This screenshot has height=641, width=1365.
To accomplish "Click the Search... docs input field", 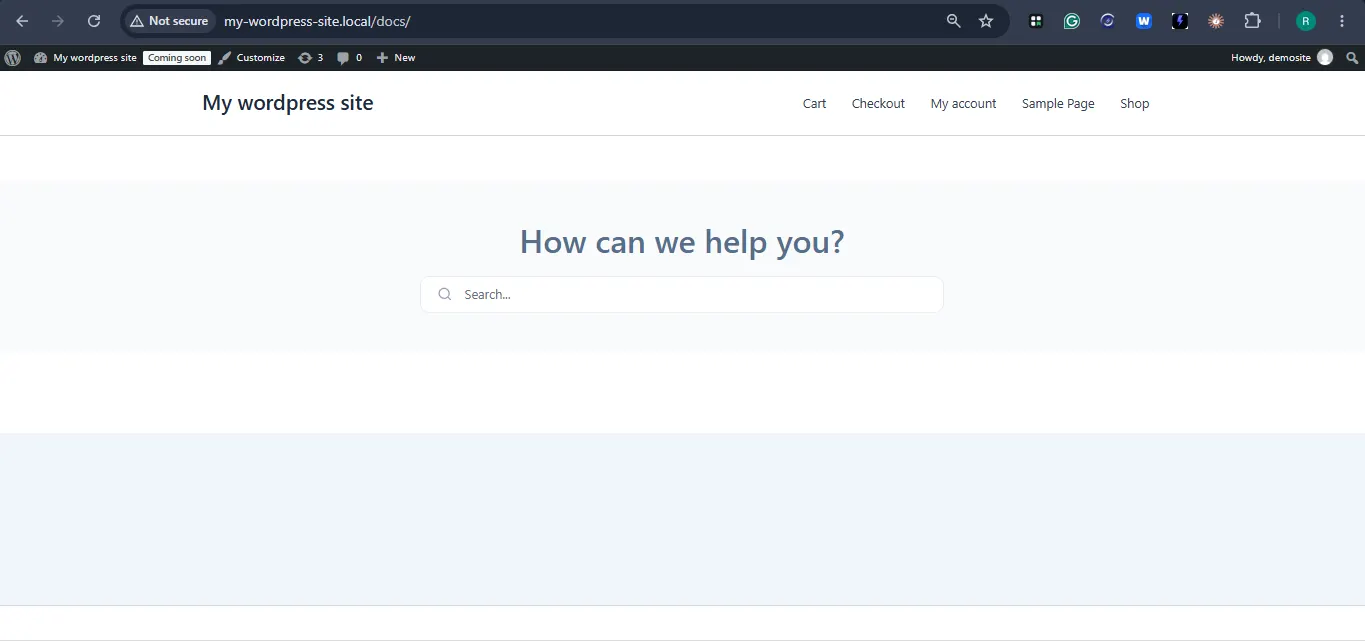I will (682, 294).
